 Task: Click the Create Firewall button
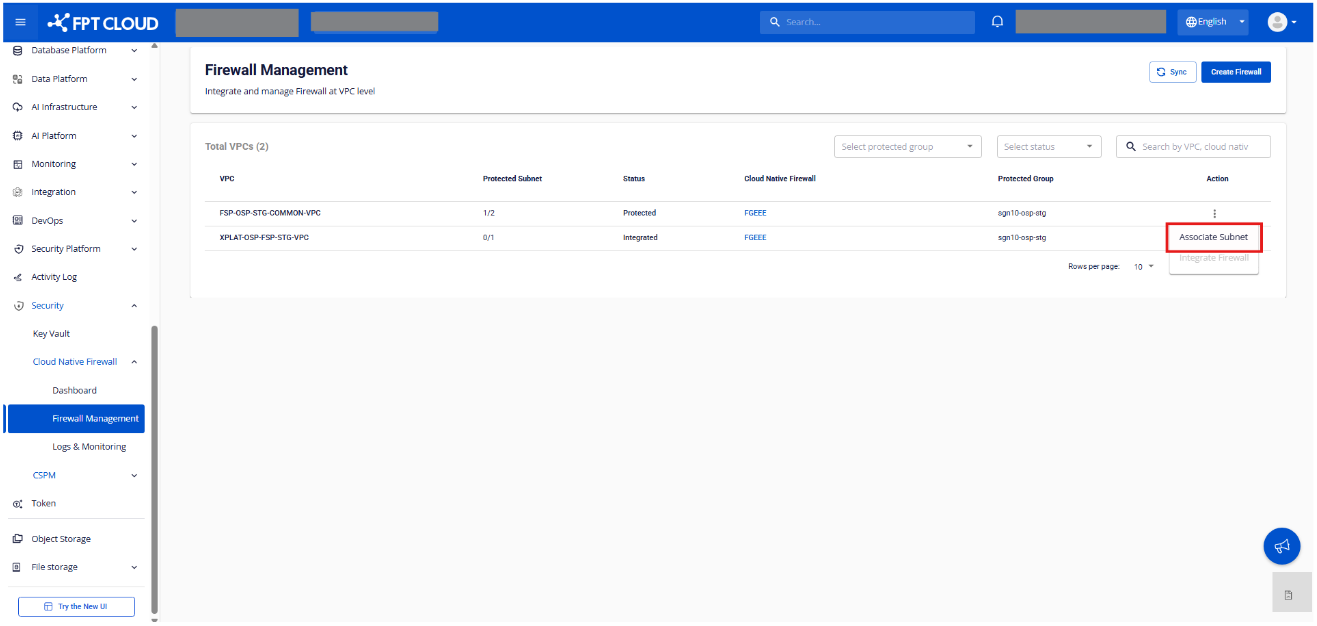pyautogui.click(x=1235, y=72)
